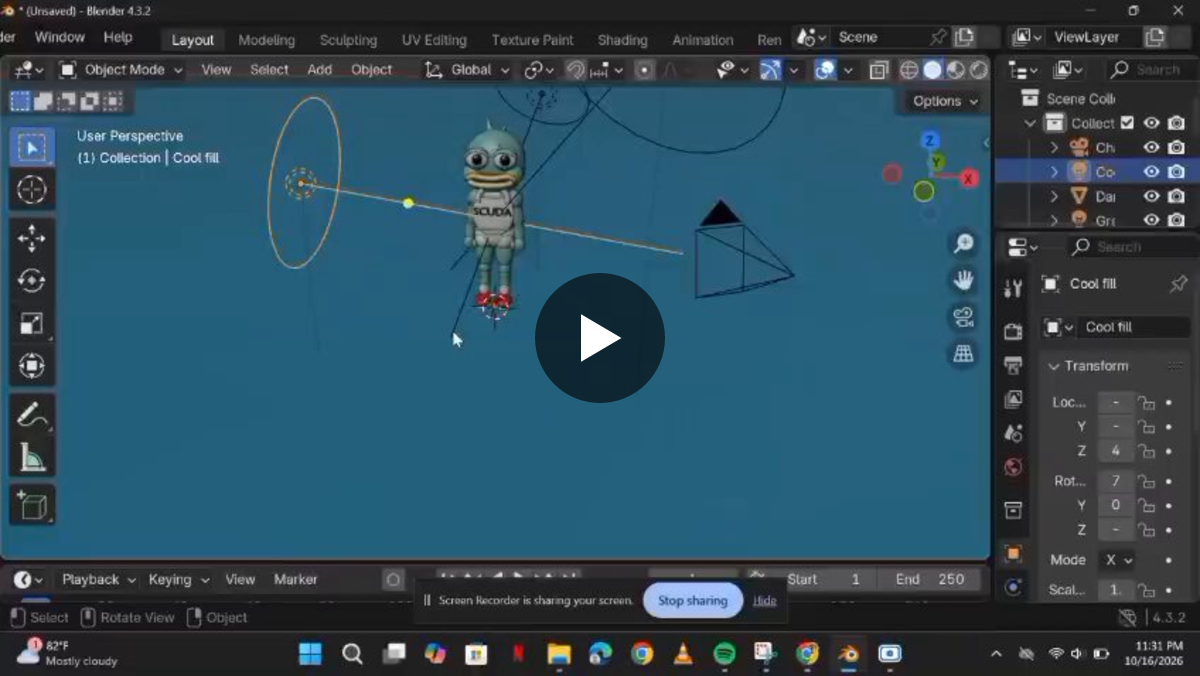Viewport: 1200px width, 676px height.
Task: Click the large video play button
Action: [x=600, y=338]
